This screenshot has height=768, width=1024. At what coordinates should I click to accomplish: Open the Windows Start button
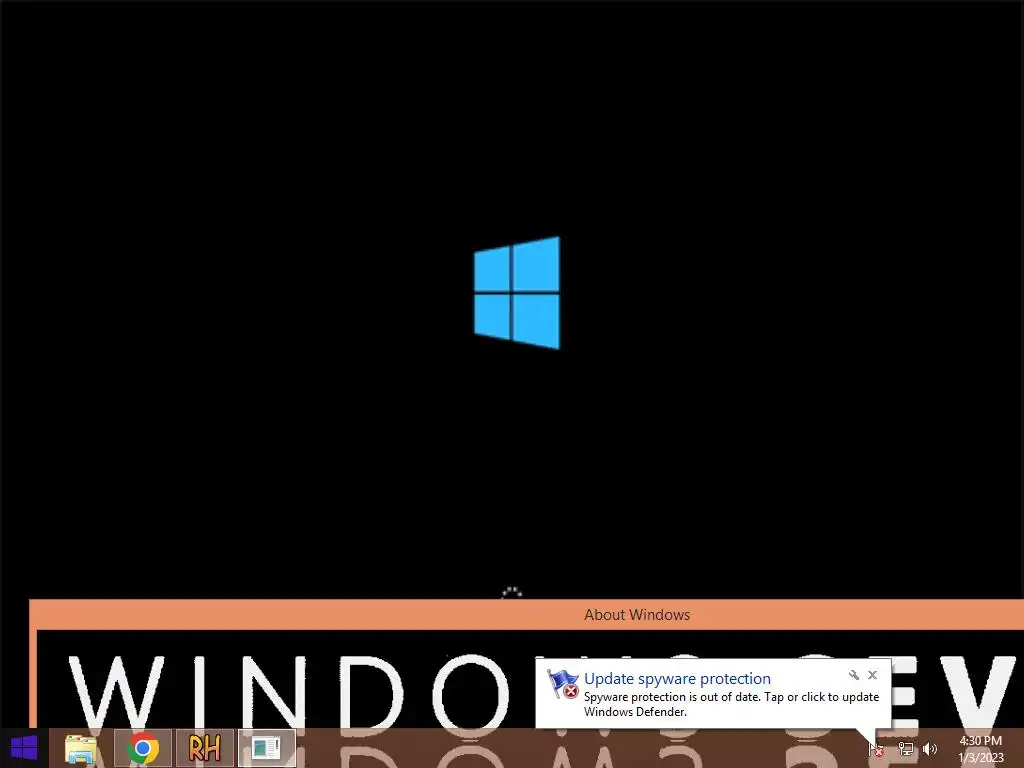pos(24,748)
